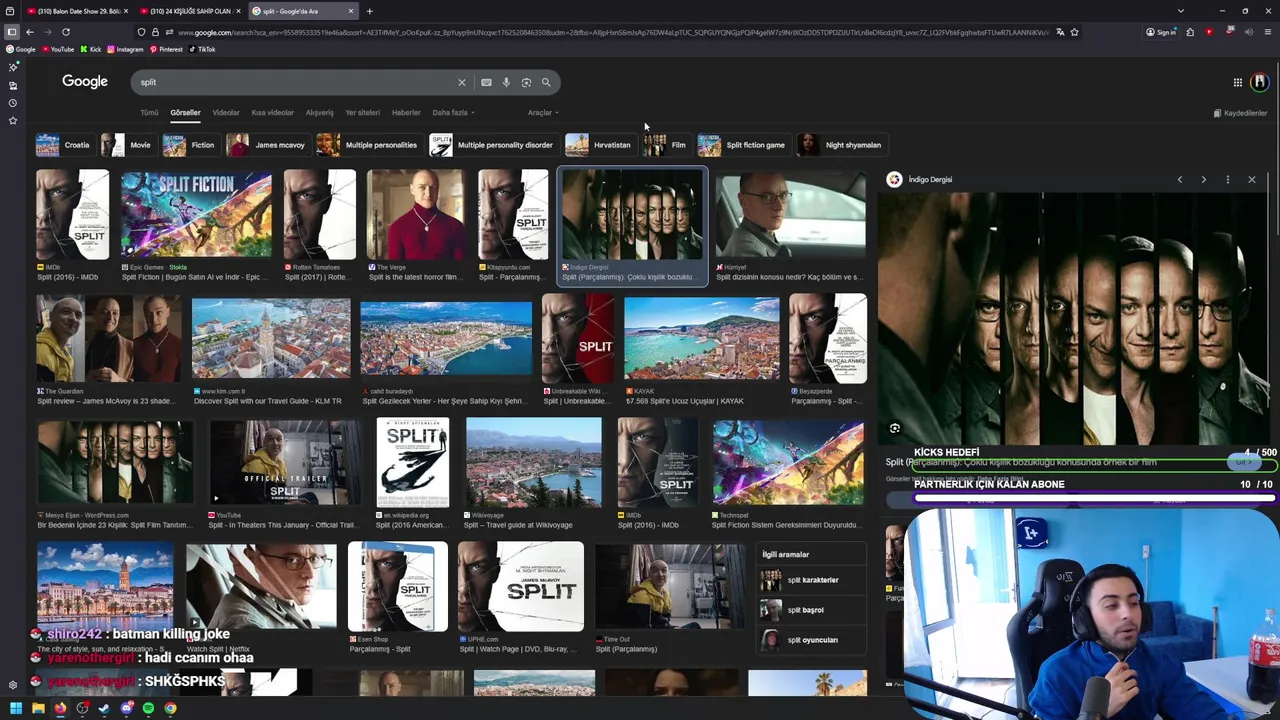Open Kick bookmark in bookmarks bar
The width and height of the screenshot is (1280, 720).
tap(91, 49)
